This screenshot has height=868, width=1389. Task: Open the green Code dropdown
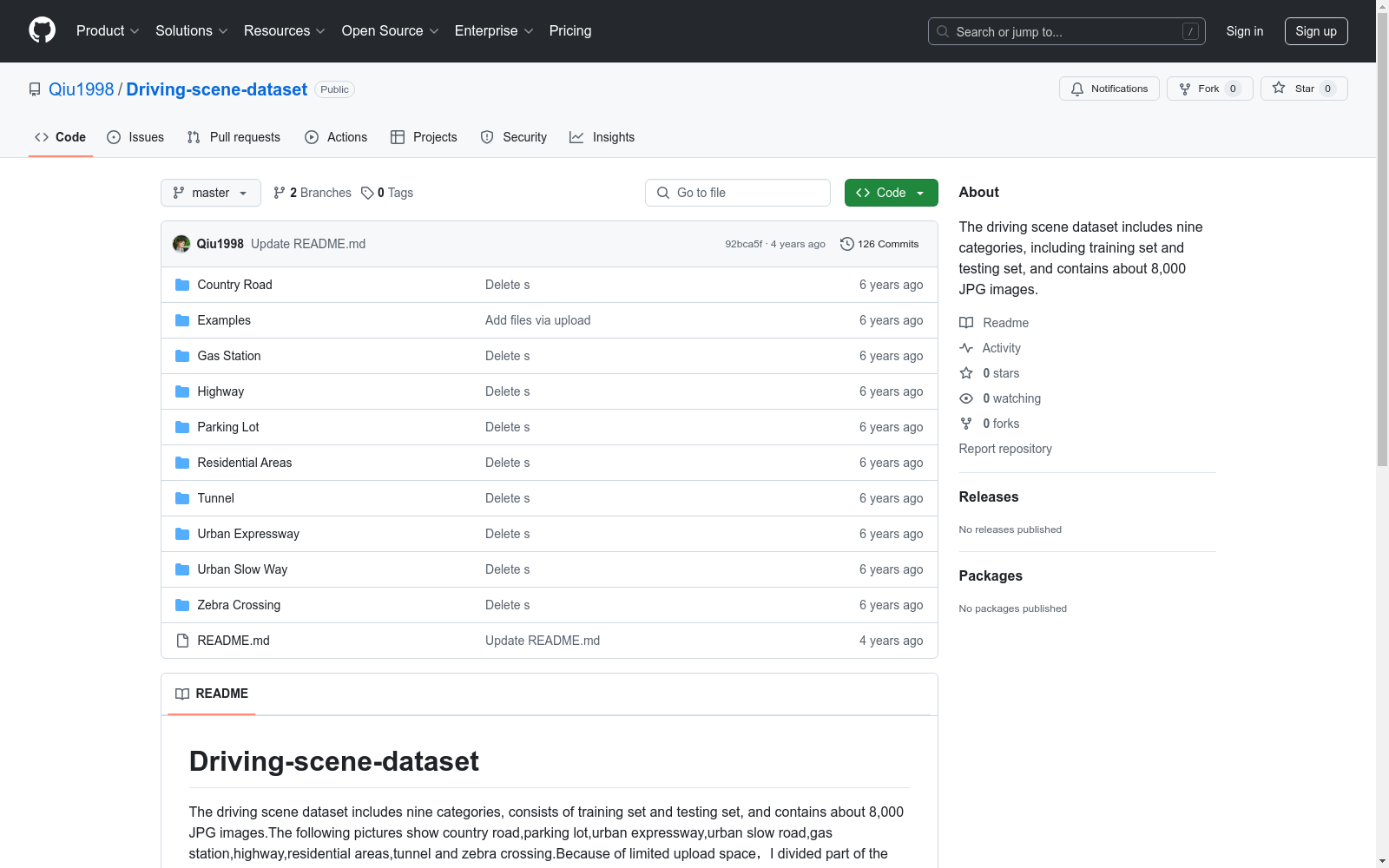891,193
